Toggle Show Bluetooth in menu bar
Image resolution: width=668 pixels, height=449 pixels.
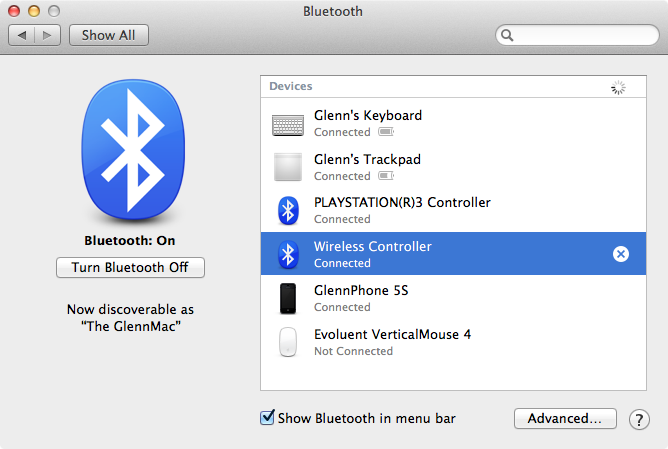[267, 418]
